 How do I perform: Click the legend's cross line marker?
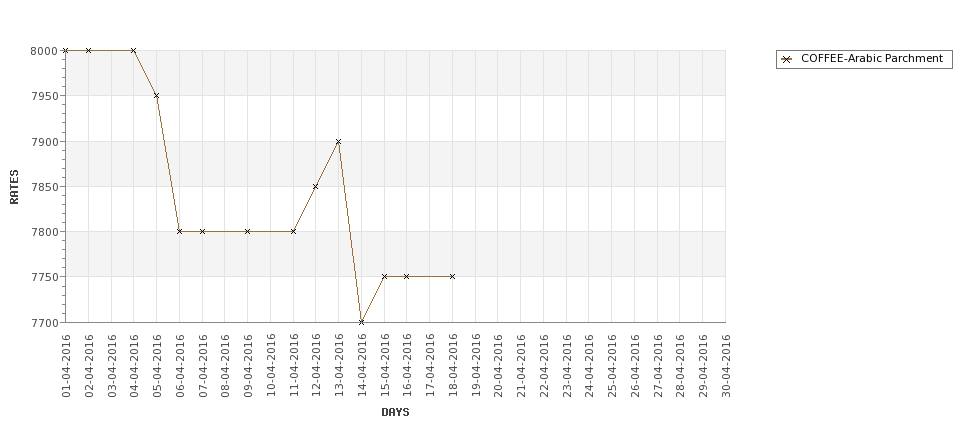[x=787, y=60]
